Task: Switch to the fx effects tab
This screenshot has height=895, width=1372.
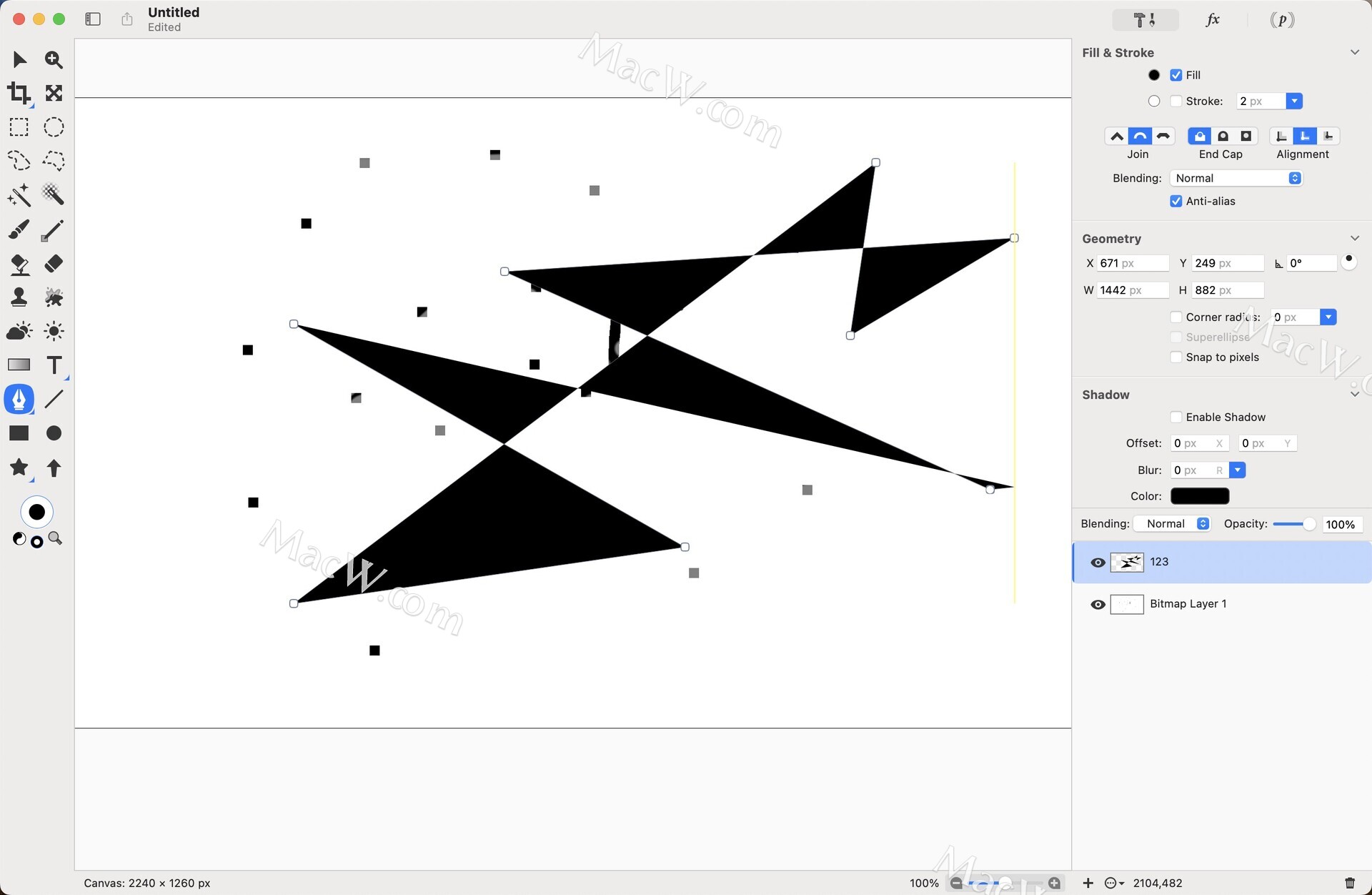Action: pos(1213,20)
